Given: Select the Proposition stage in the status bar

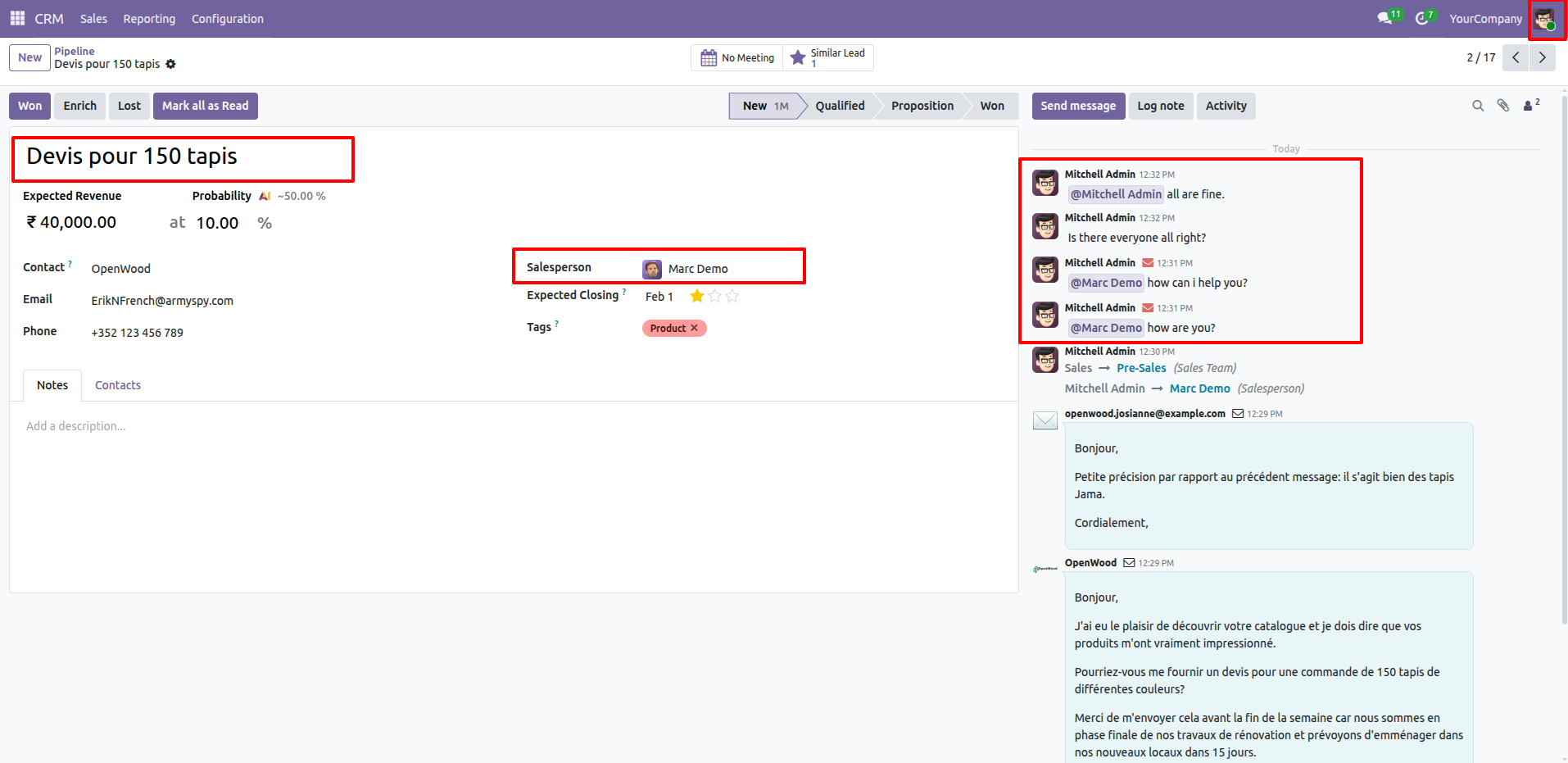Looking at the screenshot, I should click(x=922, y=106).
